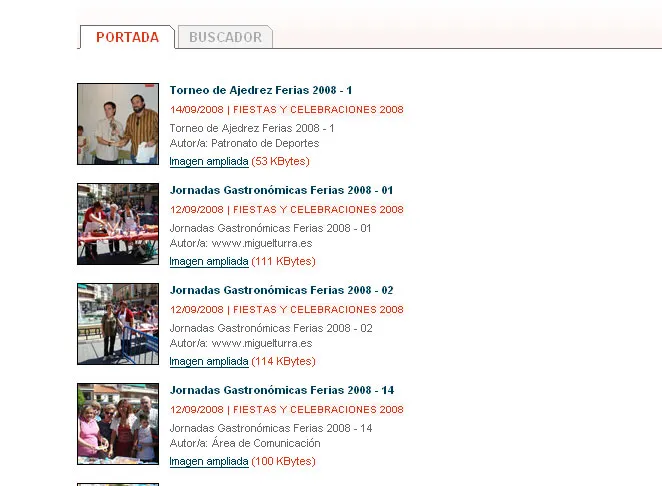The image size is (662, 486).
Task: Click title link Jornadas Gastronómicas Ferias 2008 - 01
Action: point(281,190)
